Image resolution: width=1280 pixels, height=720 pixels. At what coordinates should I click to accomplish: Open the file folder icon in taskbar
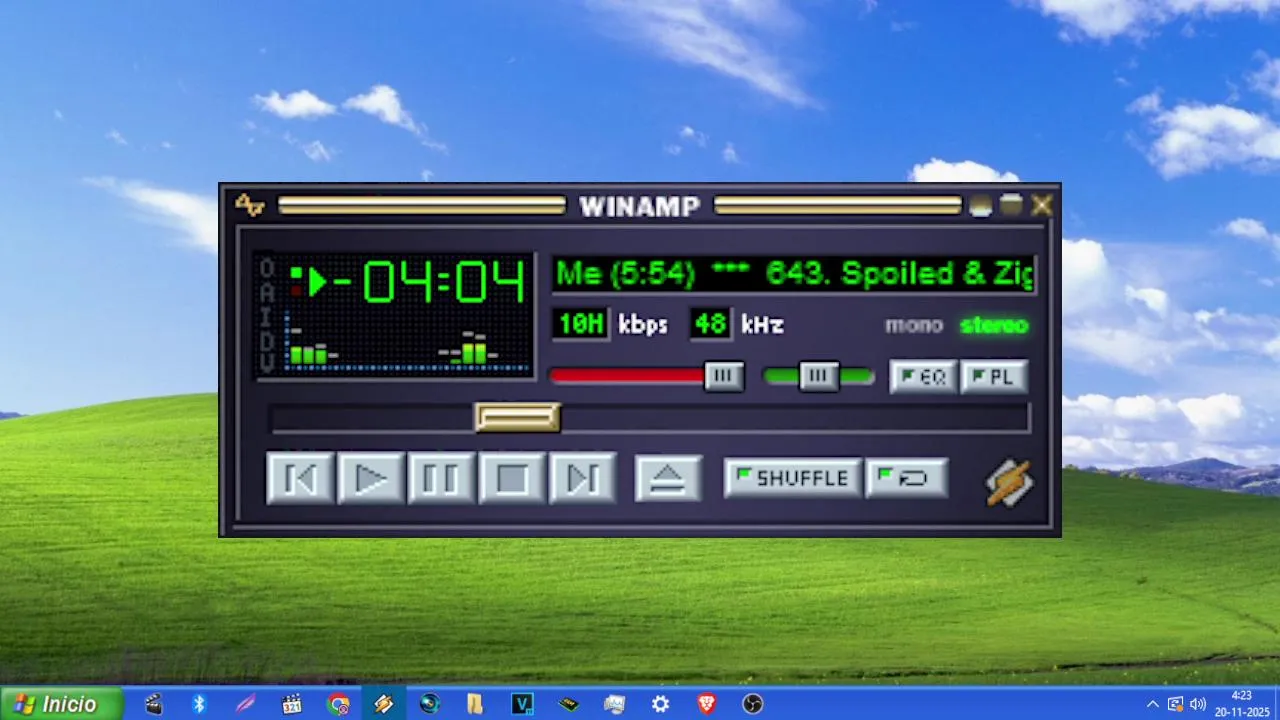pyautogui.click(x=475, y=704)
